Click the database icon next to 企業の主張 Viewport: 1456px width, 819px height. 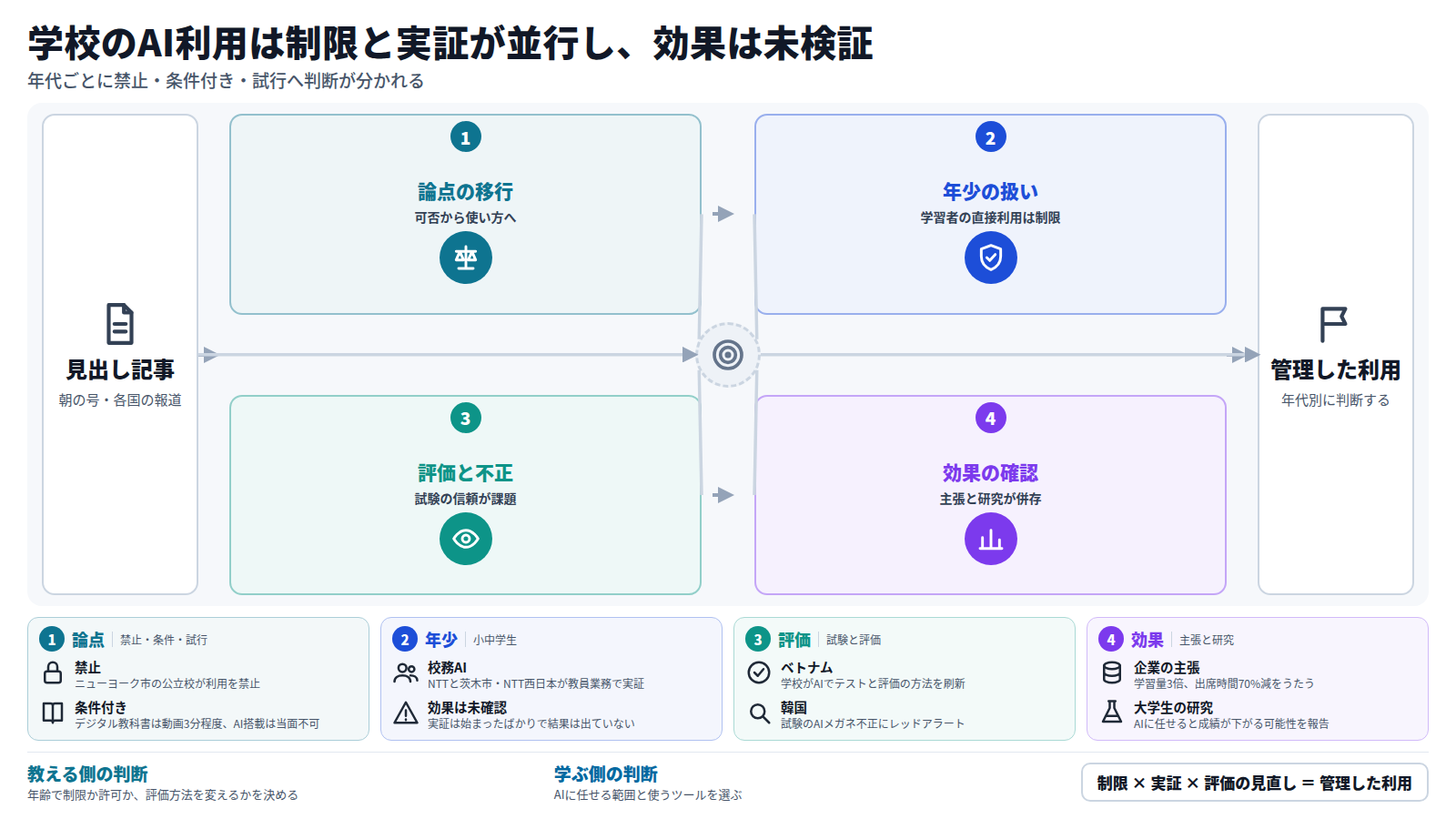click(1112, 672)
